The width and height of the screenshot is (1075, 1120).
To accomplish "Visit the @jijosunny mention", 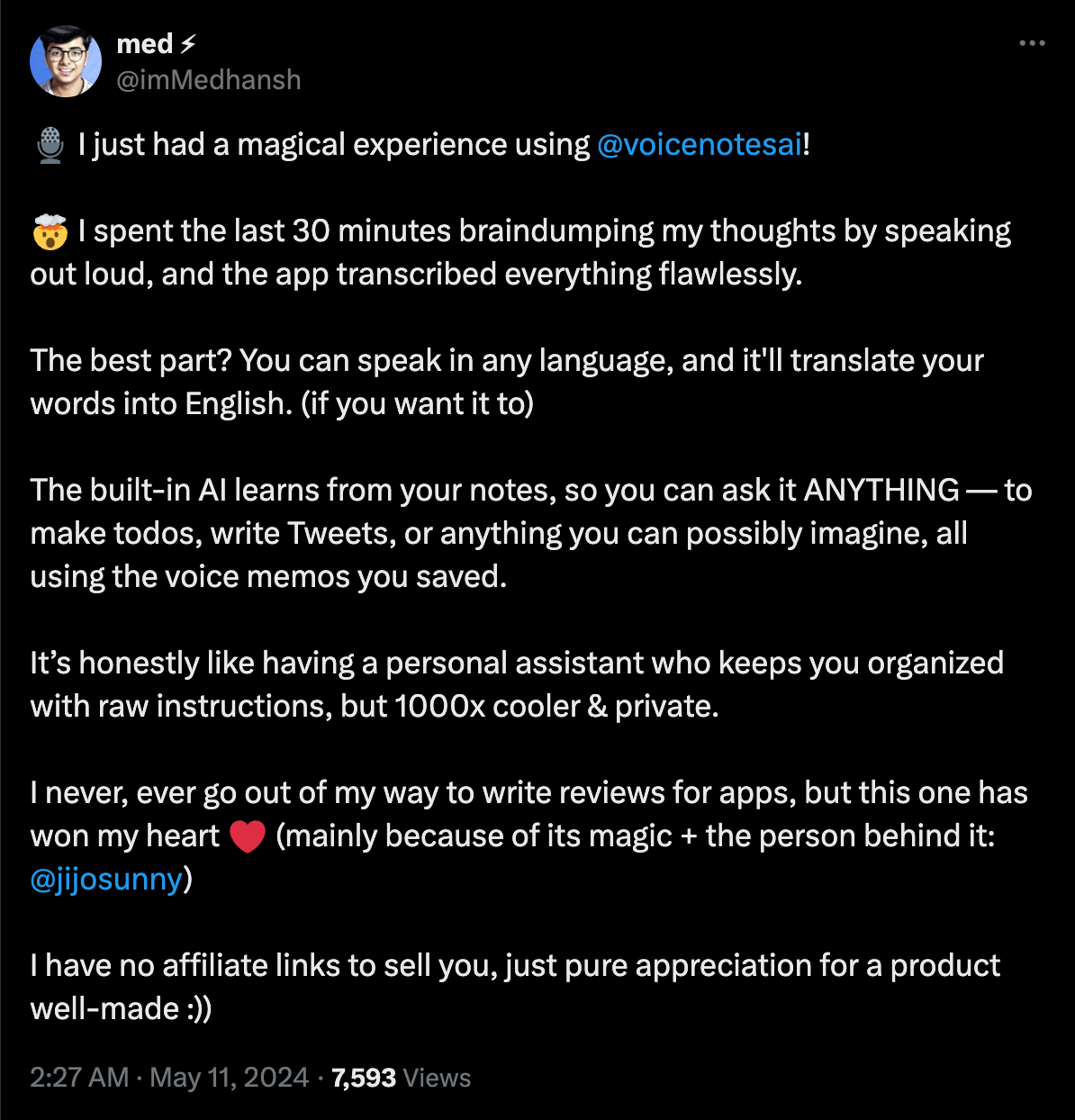I will (106, 880).
